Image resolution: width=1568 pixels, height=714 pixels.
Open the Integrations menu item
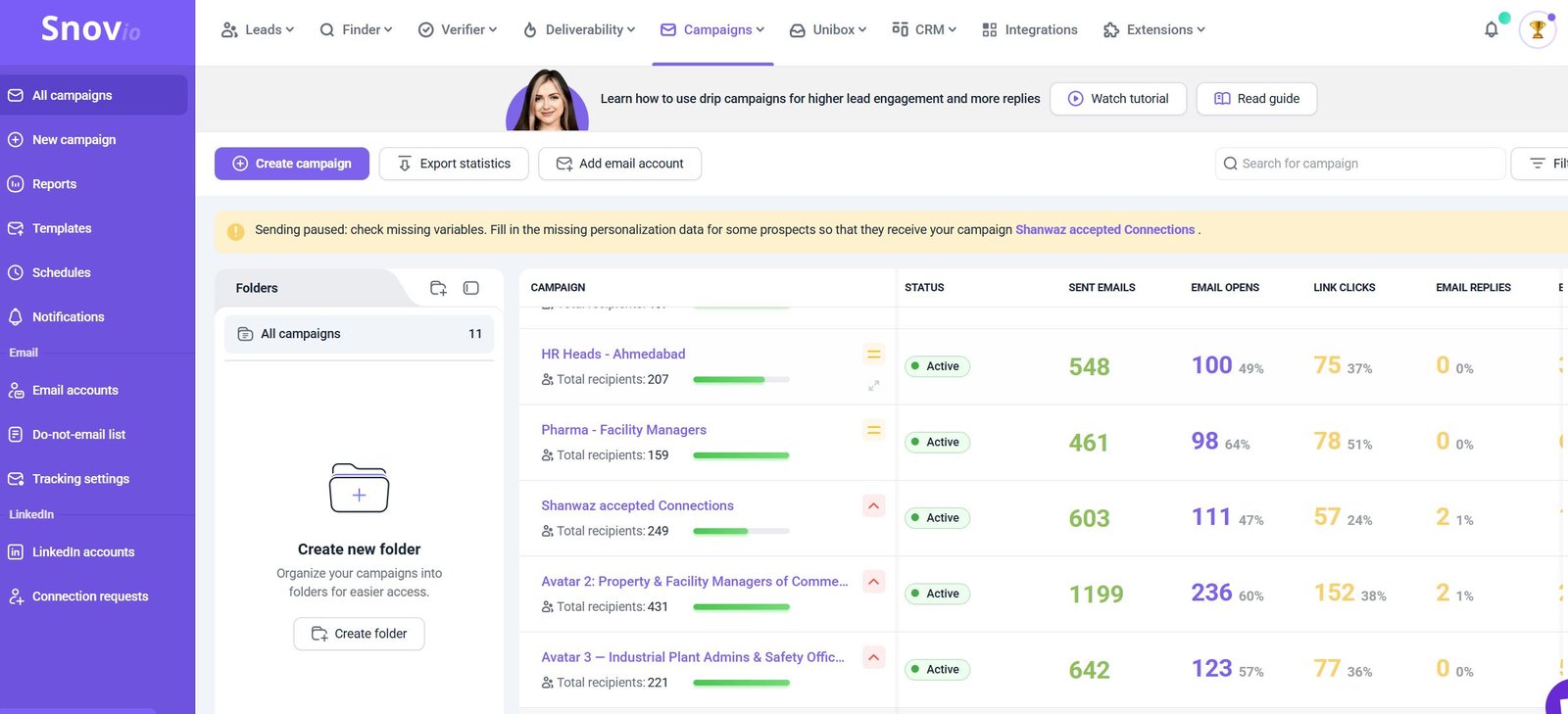tap(1030, 29)
